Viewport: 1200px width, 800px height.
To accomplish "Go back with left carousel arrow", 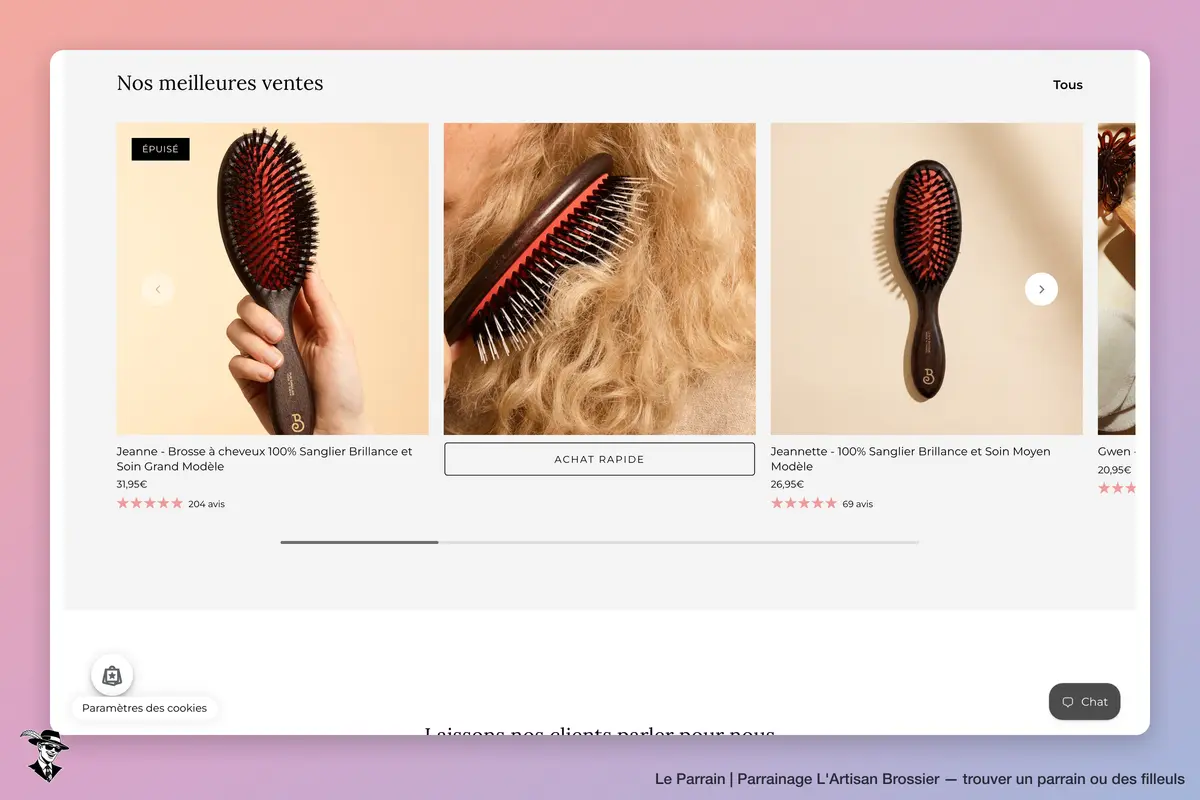I will pyautogui.click(x=157, y=289).
